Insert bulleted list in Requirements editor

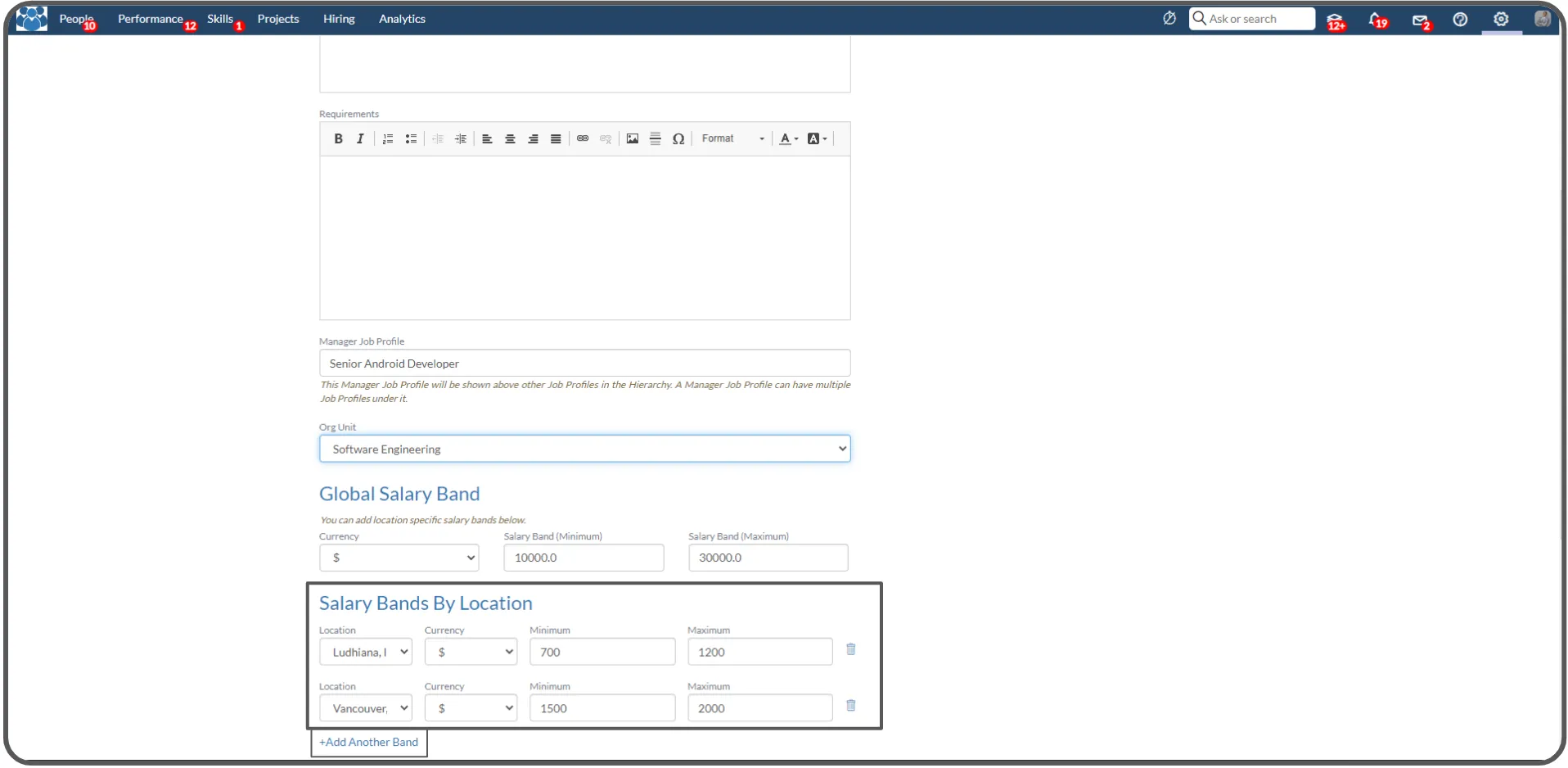(x=411, y=139)
